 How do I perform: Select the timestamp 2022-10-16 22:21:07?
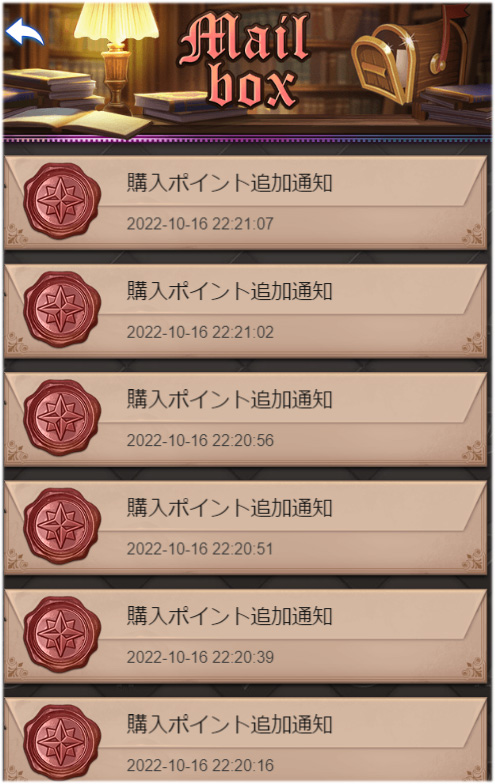(200, 224)
